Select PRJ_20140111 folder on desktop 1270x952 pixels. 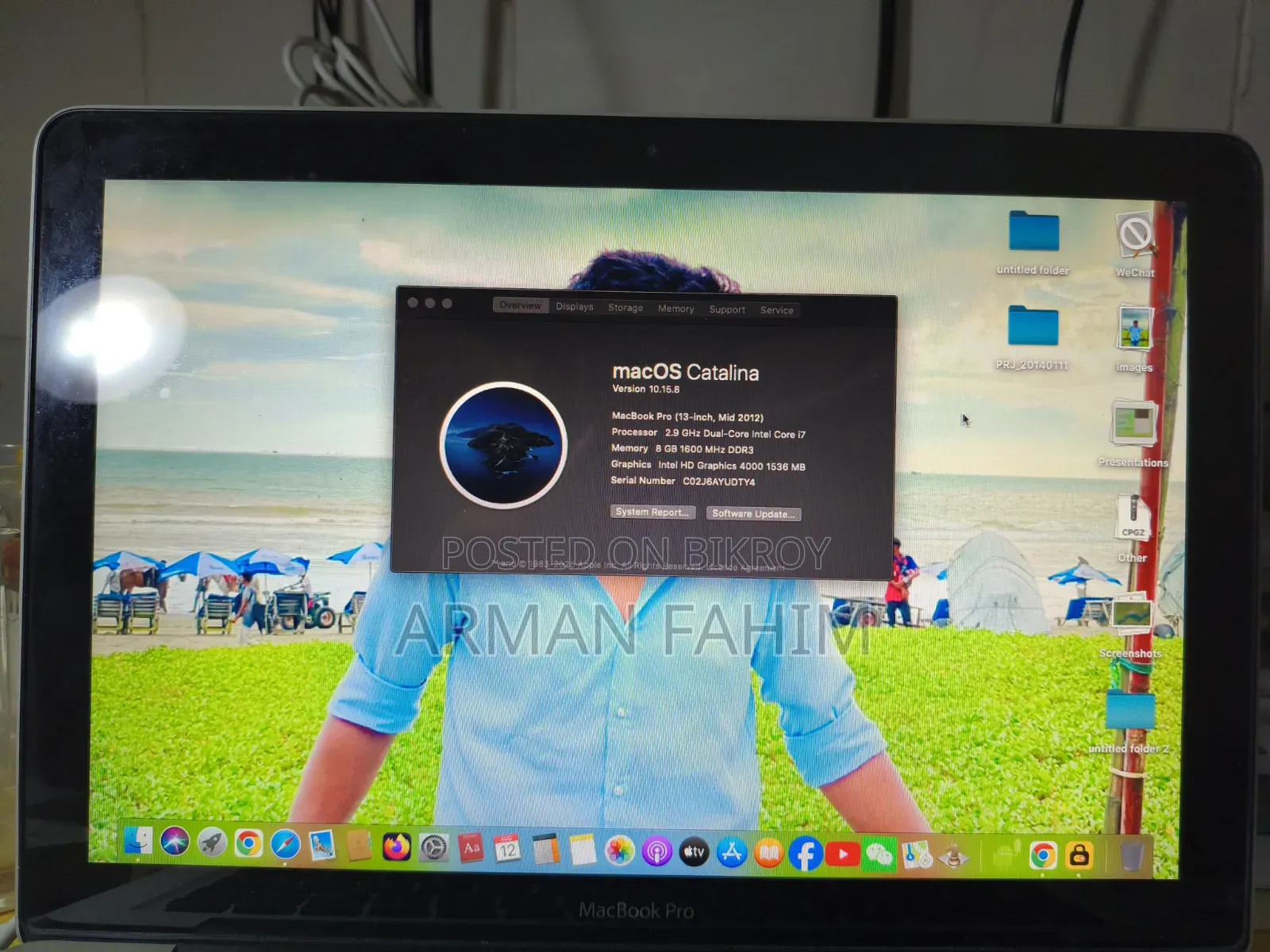pyautogui.click(x=1033, y=339)
